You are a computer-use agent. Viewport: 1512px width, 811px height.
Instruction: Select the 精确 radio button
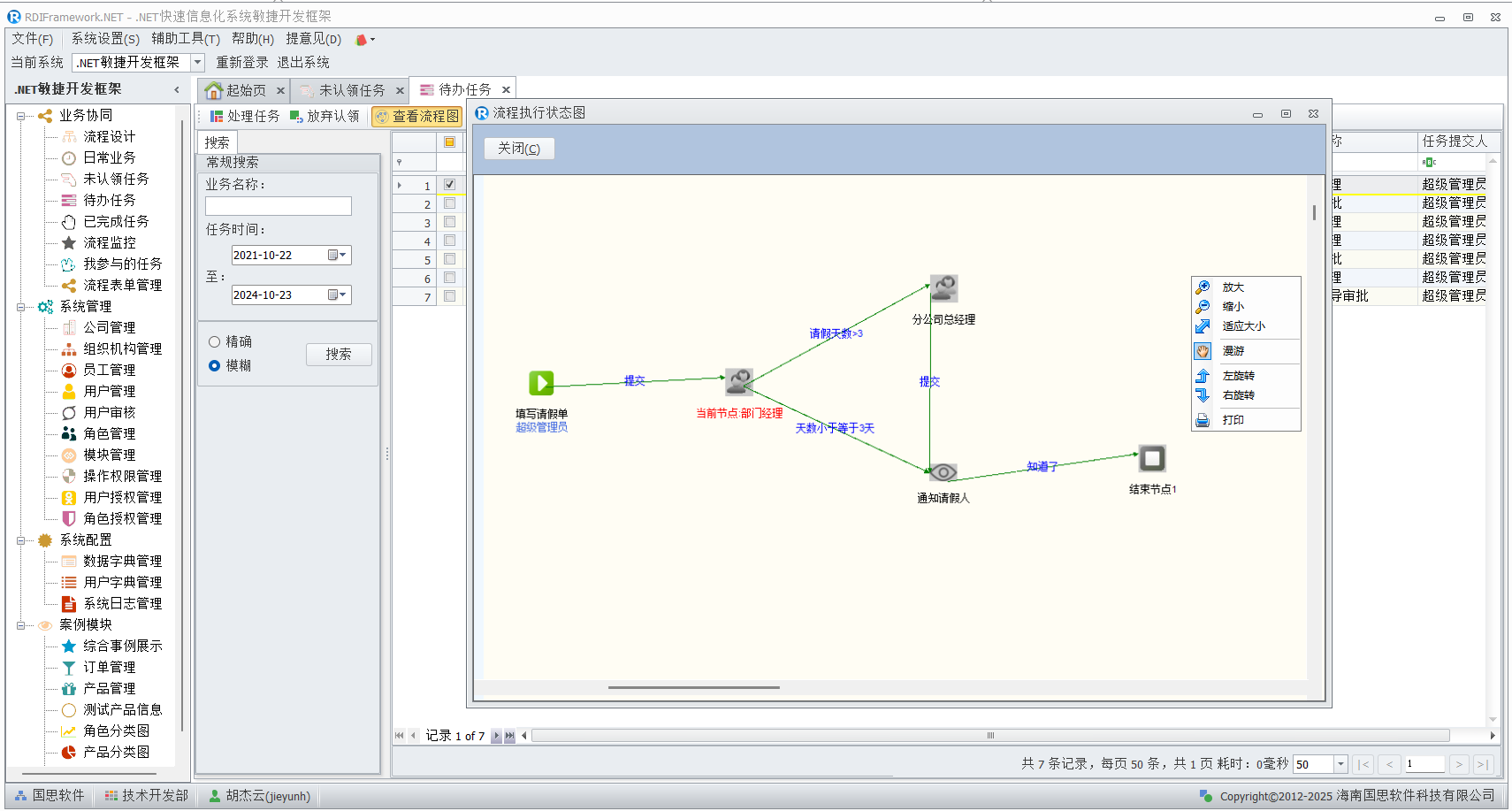(214, 342)
